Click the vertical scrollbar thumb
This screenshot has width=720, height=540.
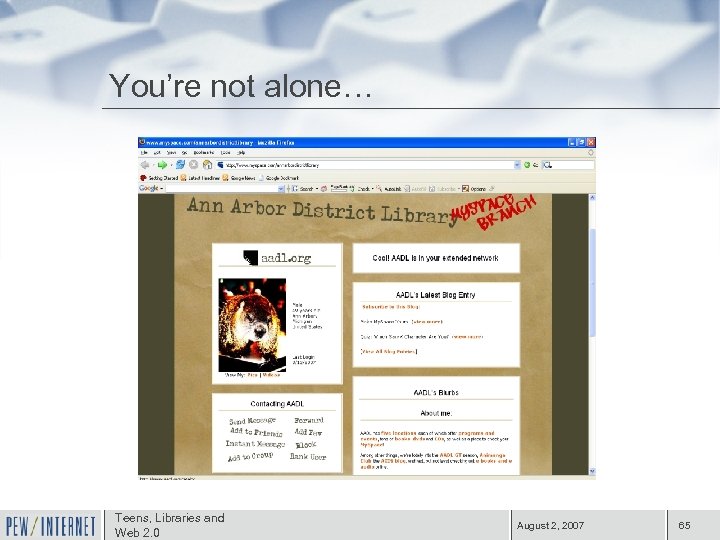coord(592,282)
